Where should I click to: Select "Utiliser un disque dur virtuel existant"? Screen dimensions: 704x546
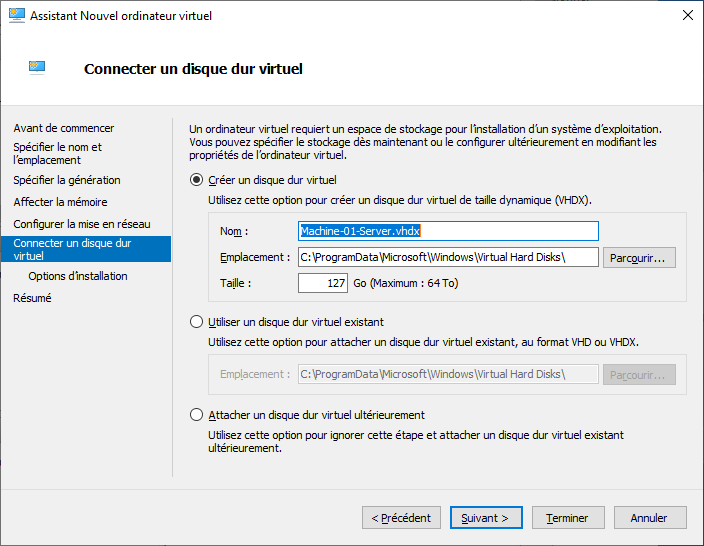tap(196, 322)
